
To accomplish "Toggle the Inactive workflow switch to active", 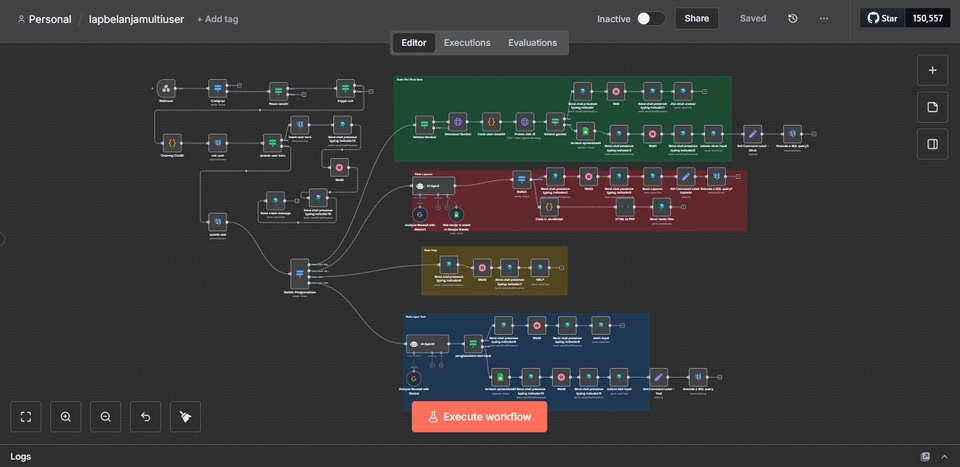I will pos(650,18).
